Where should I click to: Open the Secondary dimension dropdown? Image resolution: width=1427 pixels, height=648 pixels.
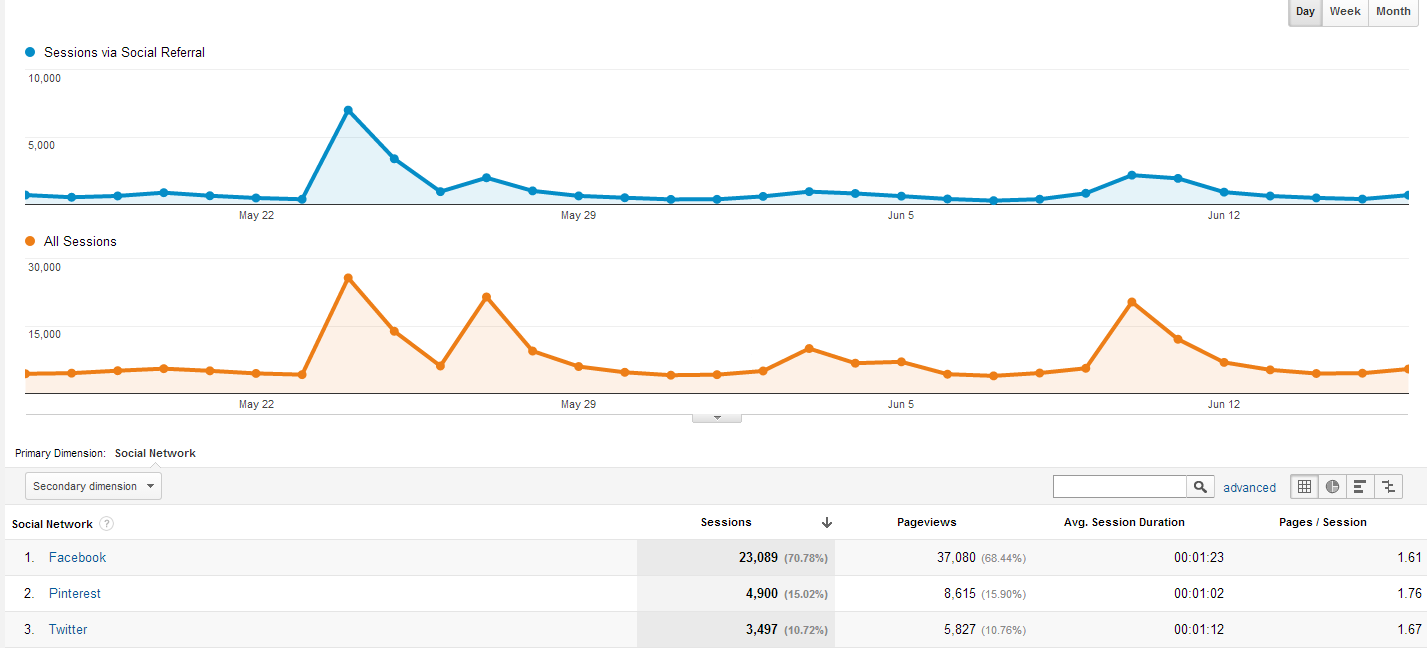[93, 486]
